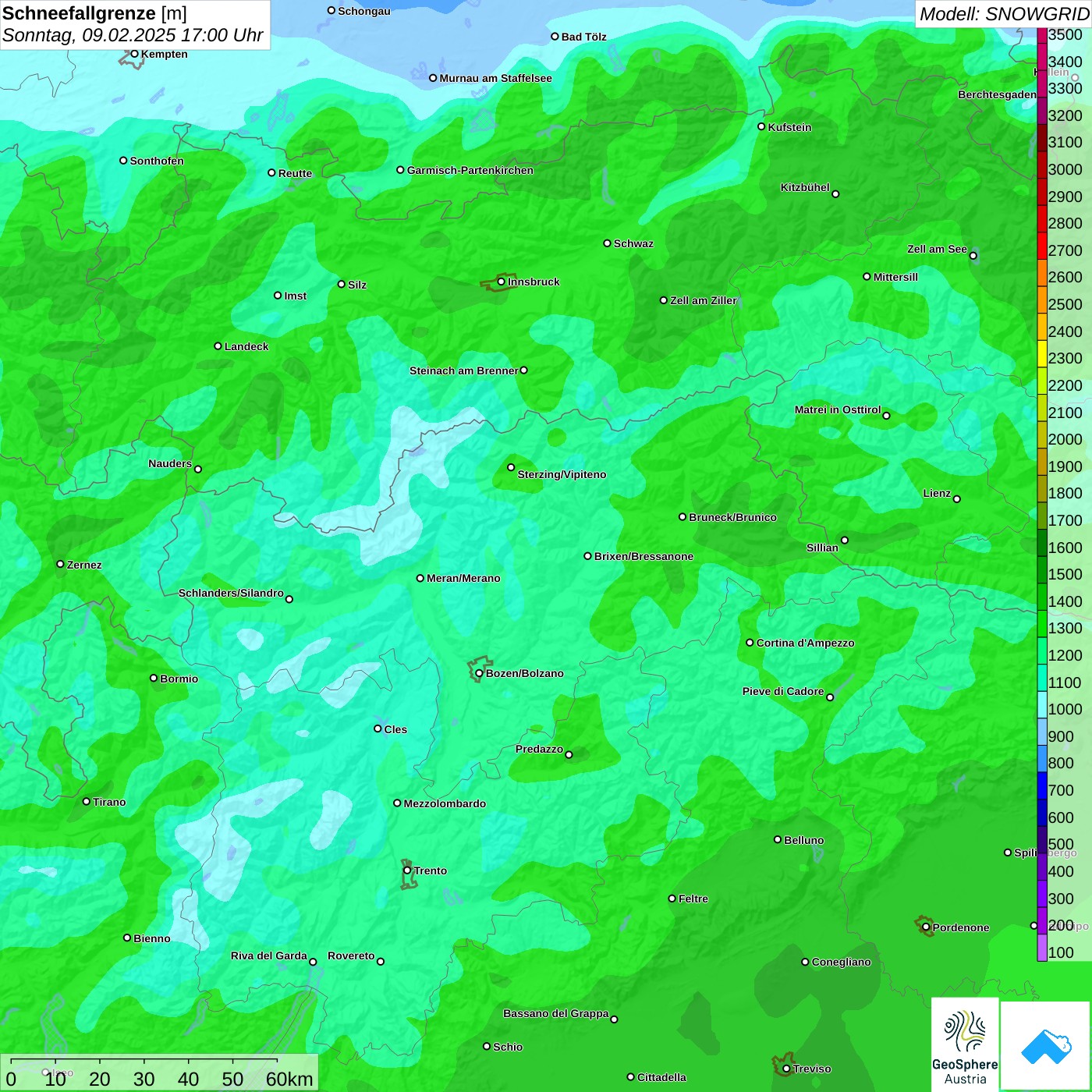Click the Lienz location marker dot
The image size is (1092, 1092).
pyautogui.click(x=957, y=499)
